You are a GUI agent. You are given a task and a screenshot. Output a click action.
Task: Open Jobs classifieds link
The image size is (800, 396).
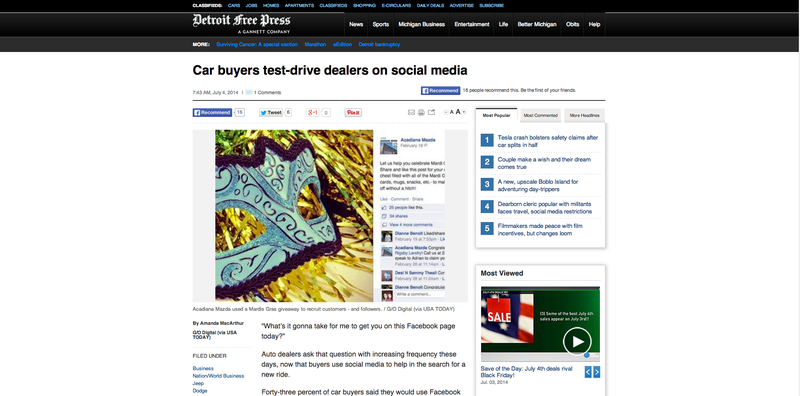coord(251,6)
